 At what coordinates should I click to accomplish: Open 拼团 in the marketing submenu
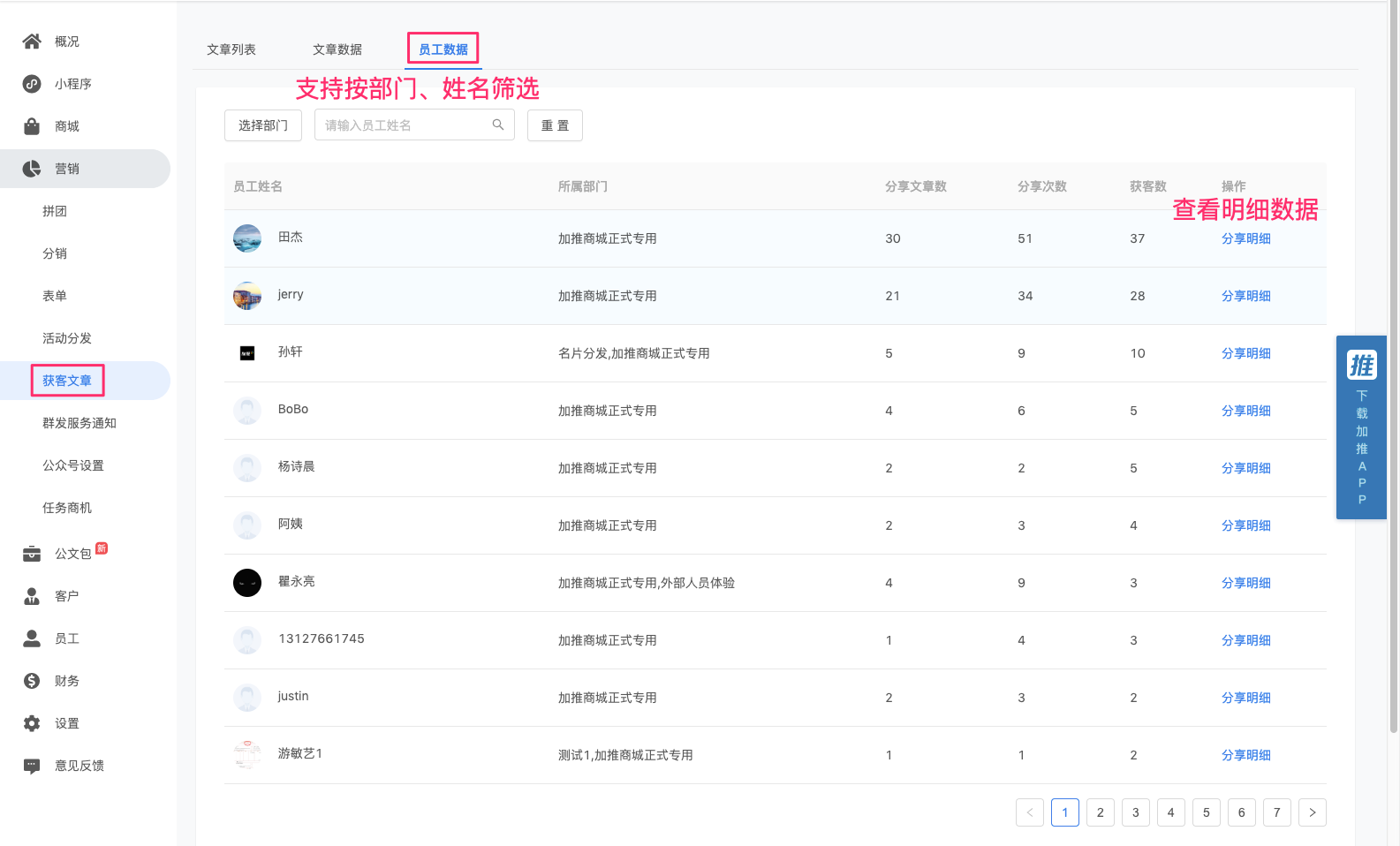(x=55, y=211)
